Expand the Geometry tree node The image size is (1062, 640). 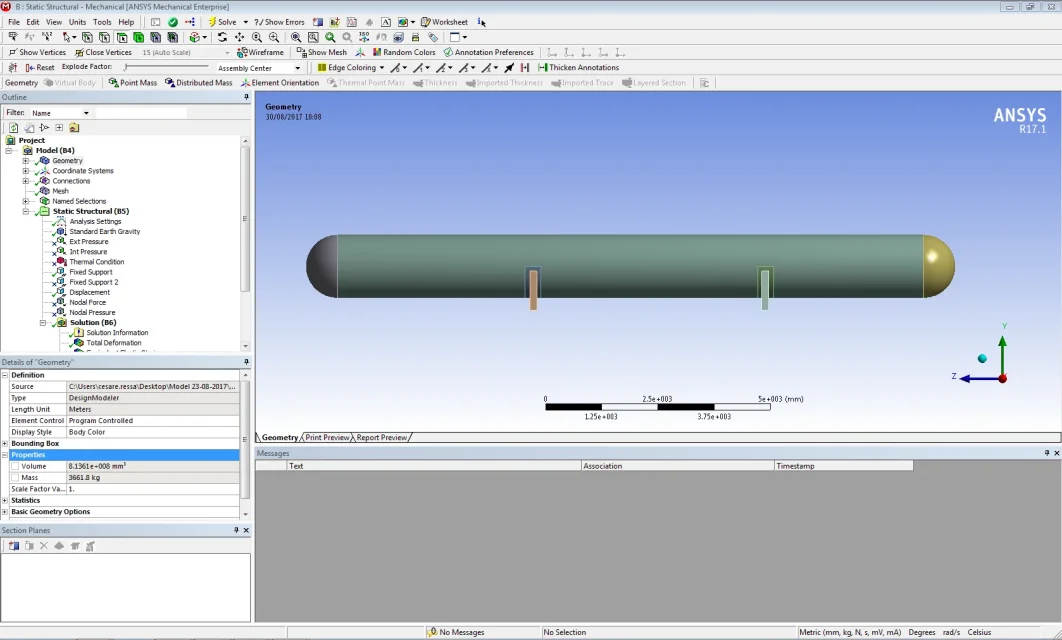point(26,161)
